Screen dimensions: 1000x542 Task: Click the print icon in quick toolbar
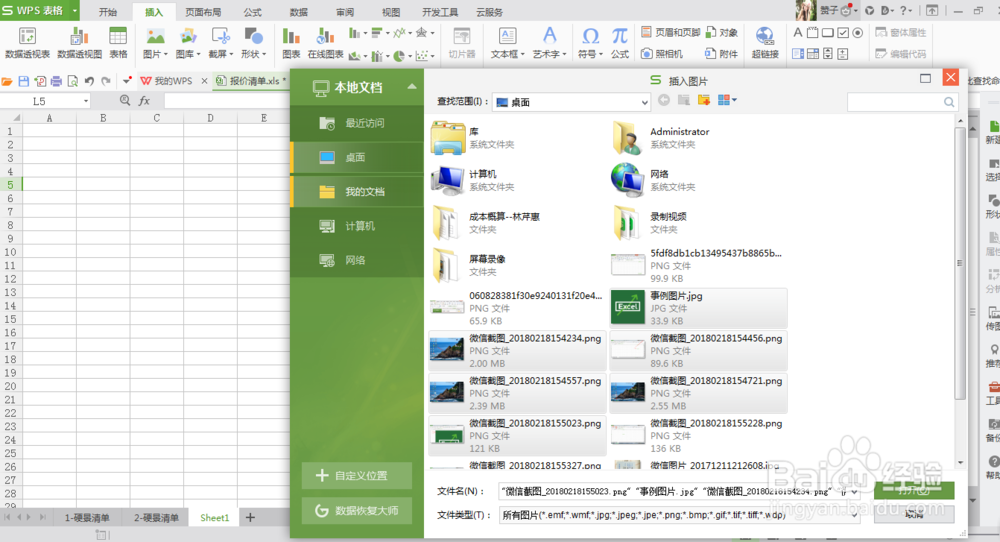[56, 81]
